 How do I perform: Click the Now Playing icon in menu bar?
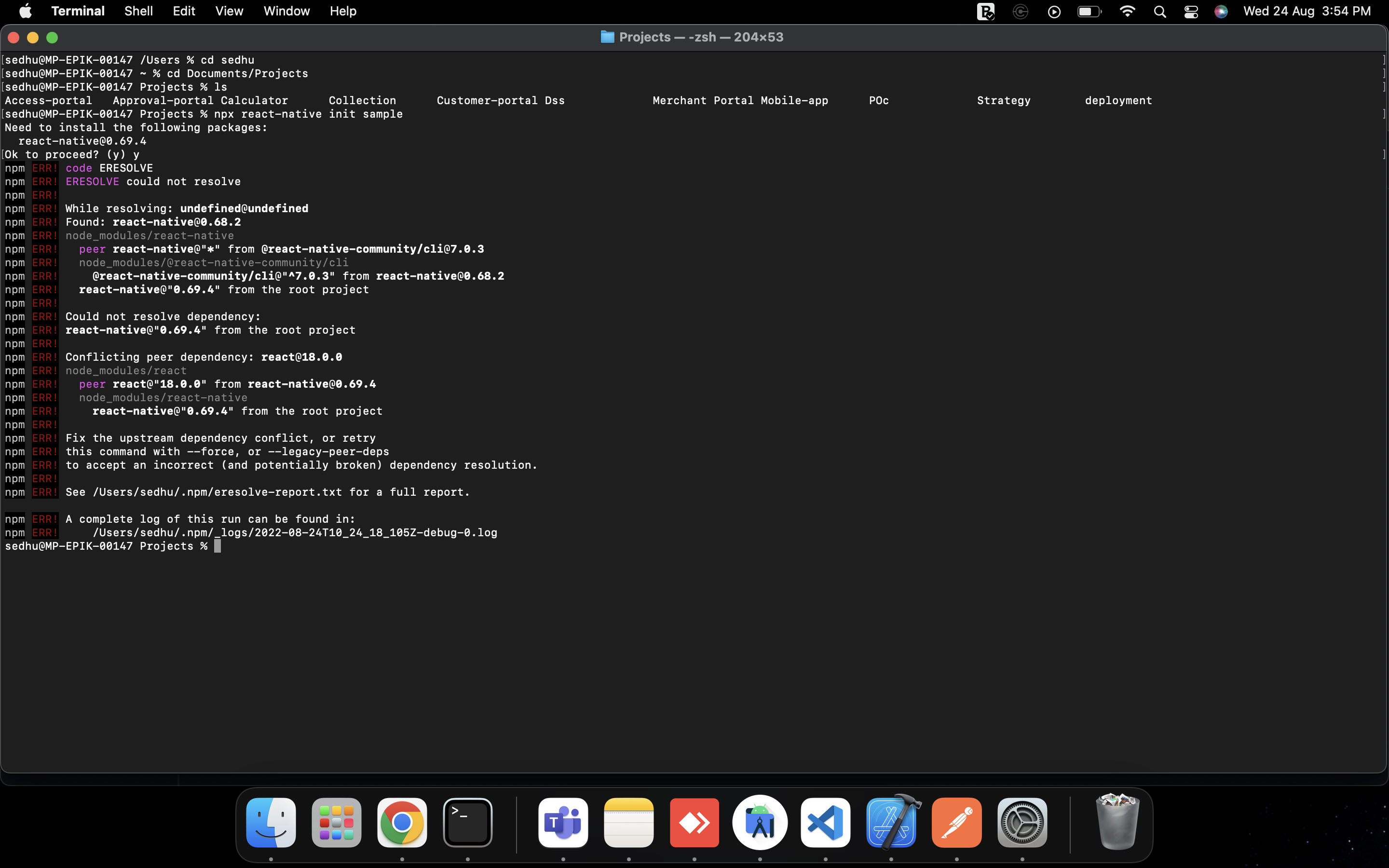point(1054,12)
